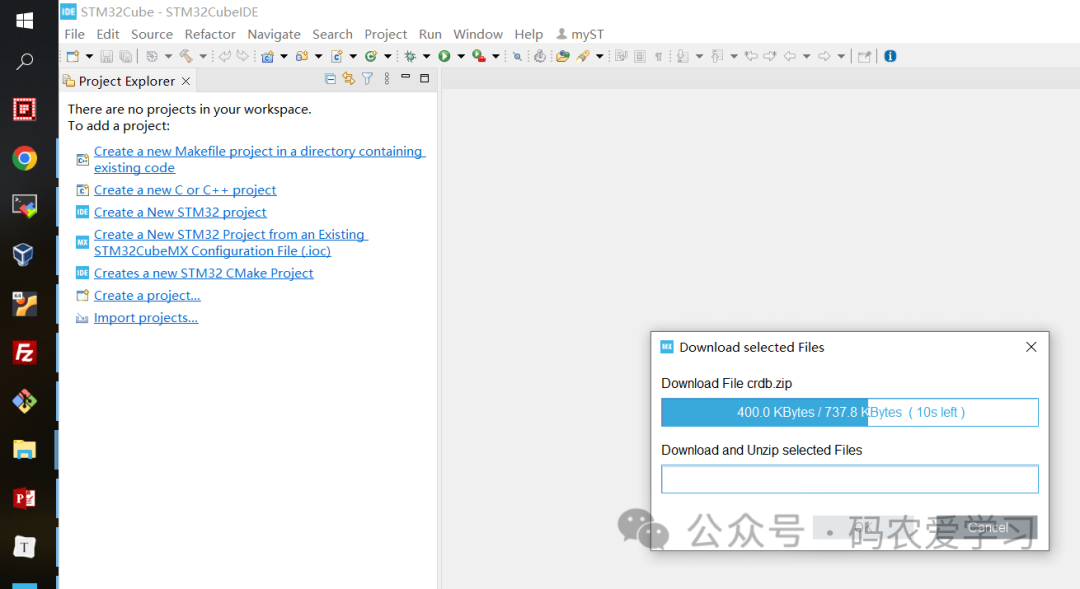This screenshot has width=1080, height=589.
Task: Open FileZilla from the taskbar
Action: click(x=24, y=353)
